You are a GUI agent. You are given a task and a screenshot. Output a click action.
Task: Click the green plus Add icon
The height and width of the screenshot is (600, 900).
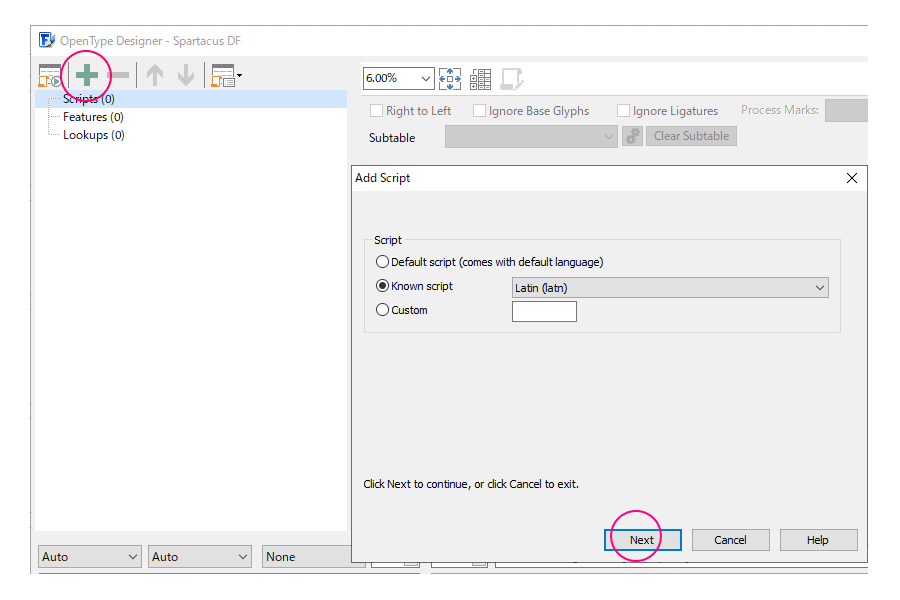(87, 76)
